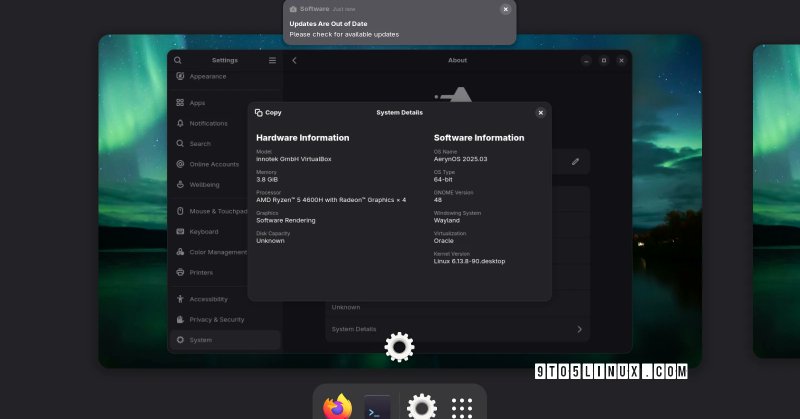The height and width of the screenshot is (419, 800).
Task: Click the 3.8 GiB memory value
Action: (267, 180)
